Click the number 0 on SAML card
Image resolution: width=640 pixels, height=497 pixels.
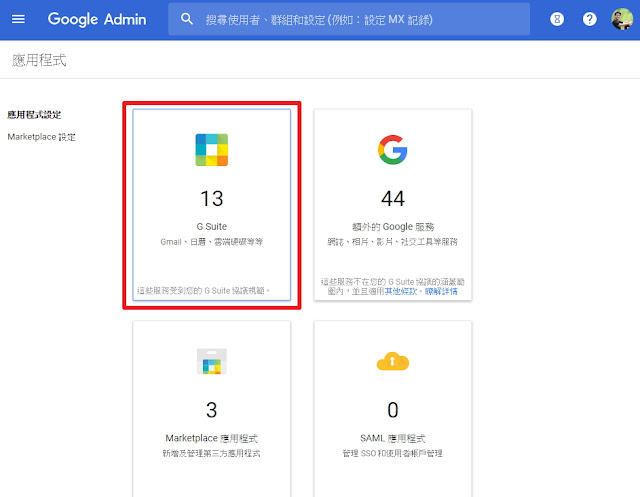tap(393, 410)
